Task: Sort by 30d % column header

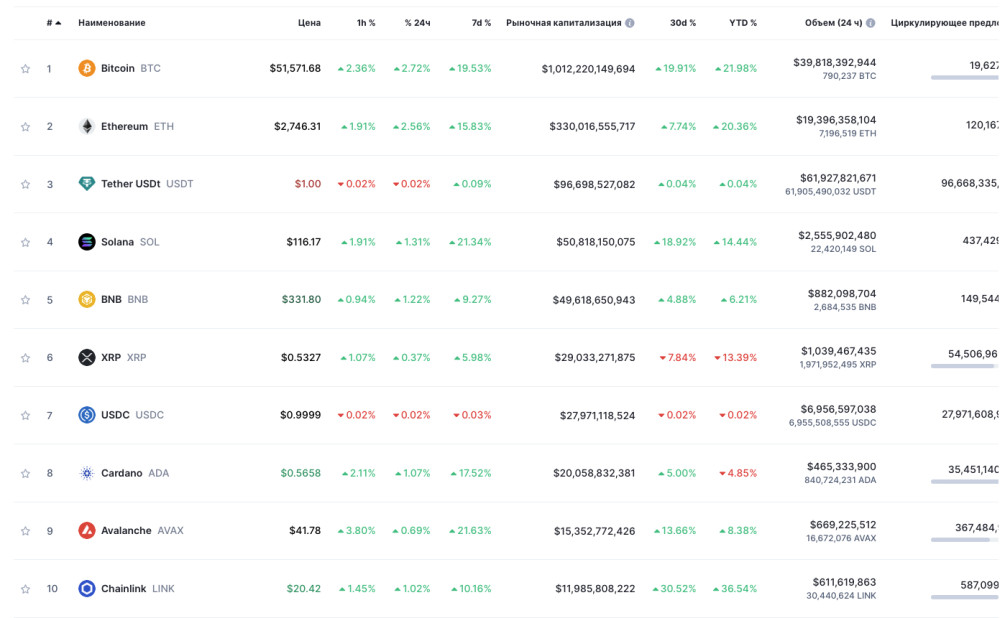Action: tap(683, 22)
